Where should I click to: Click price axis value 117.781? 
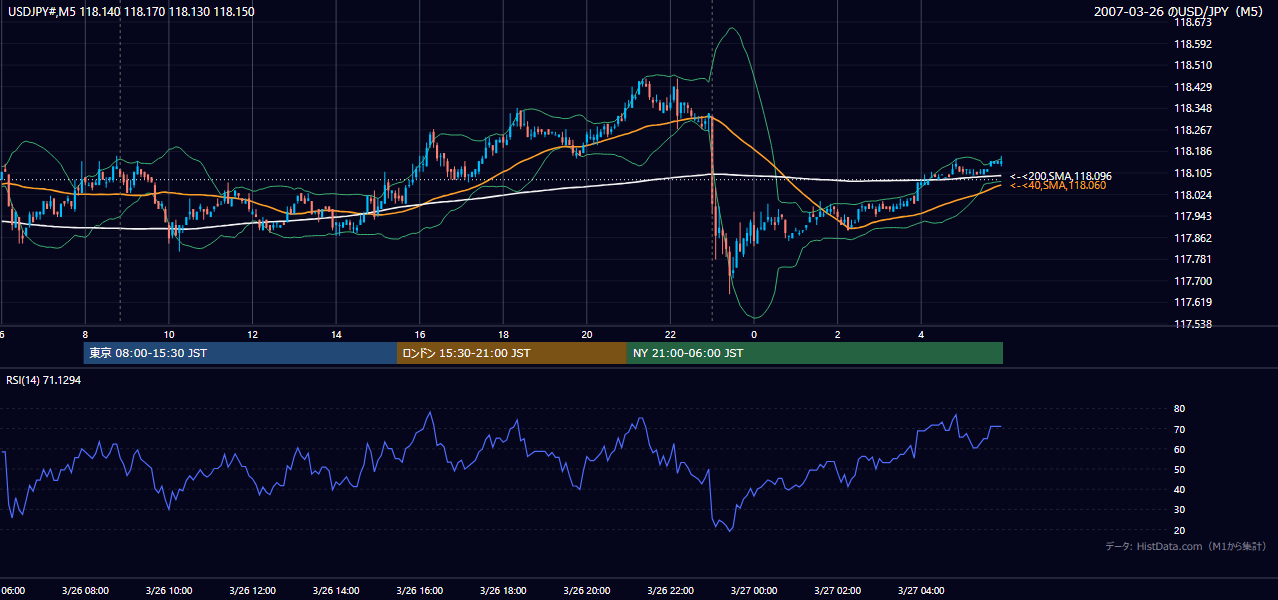pyautogui.click(x=1193, y=260)
